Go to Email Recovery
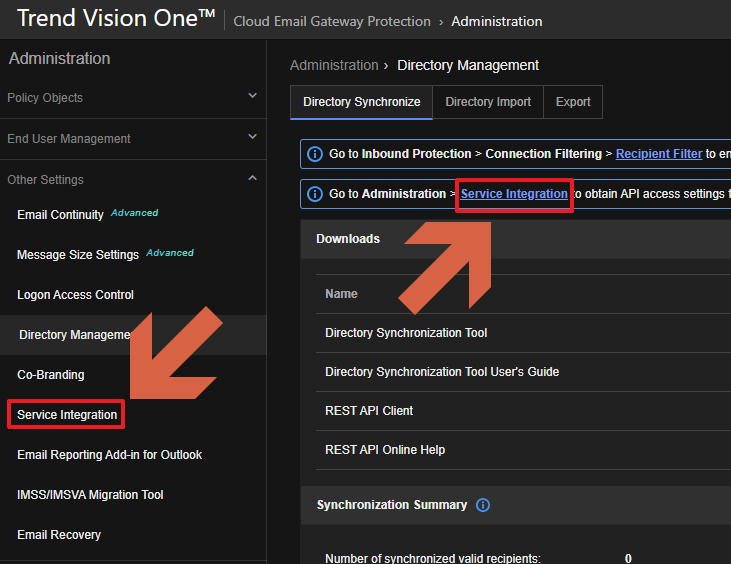 tap(59, 535)
